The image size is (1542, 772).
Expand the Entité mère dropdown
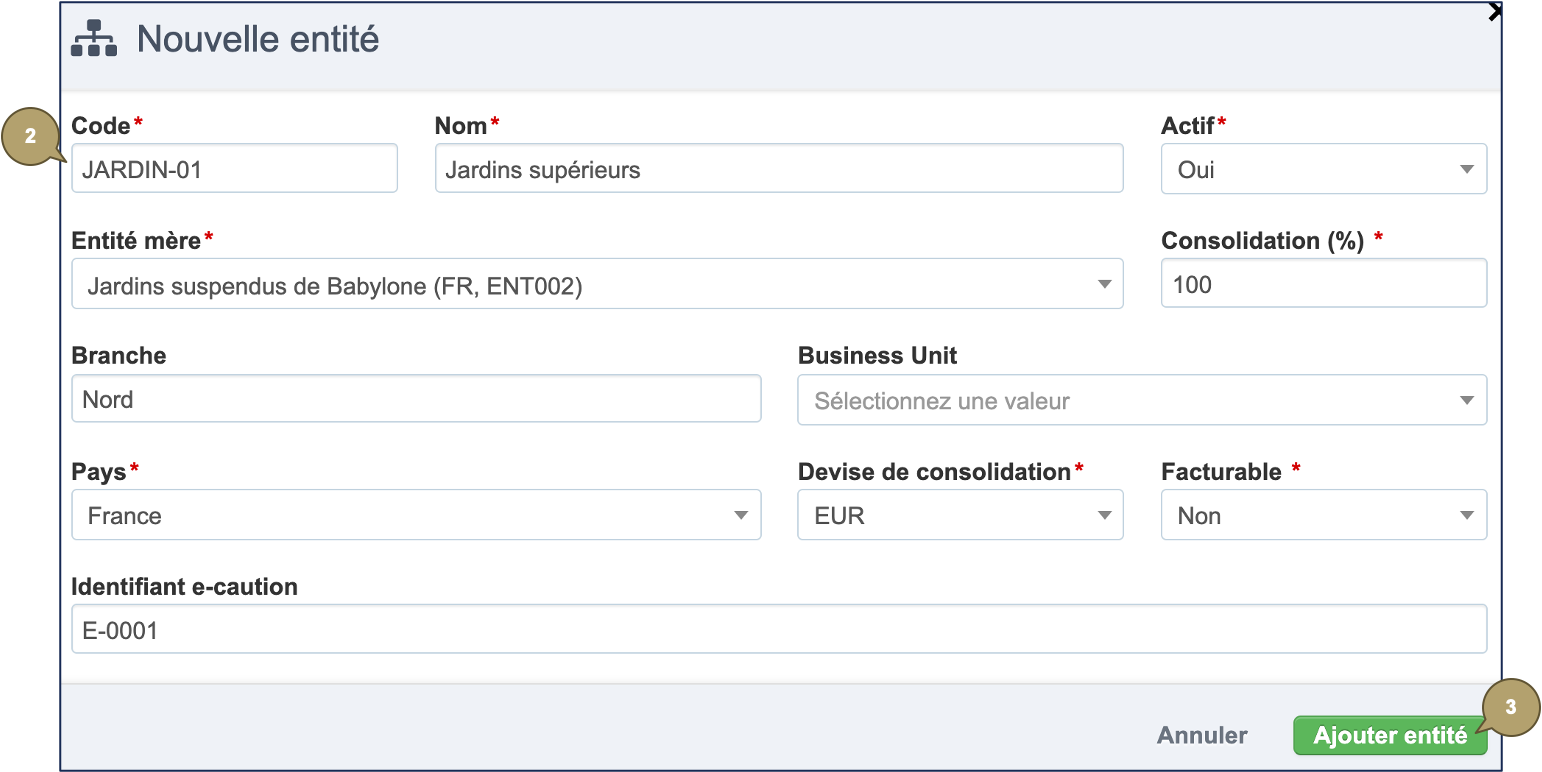[x=596, y=285]
